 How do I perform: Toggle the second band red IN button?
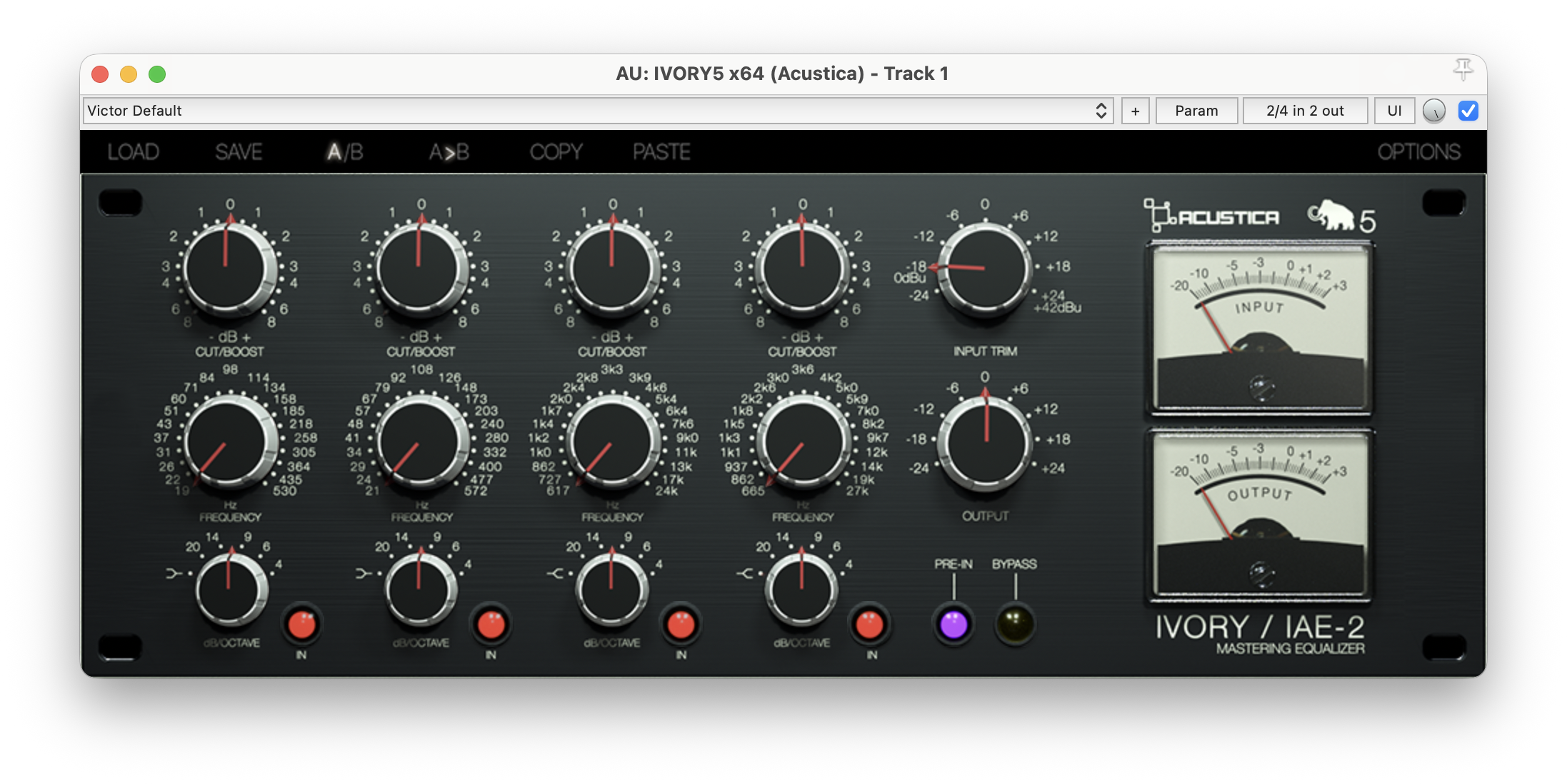pyautogui.click(x=491, y=624)
